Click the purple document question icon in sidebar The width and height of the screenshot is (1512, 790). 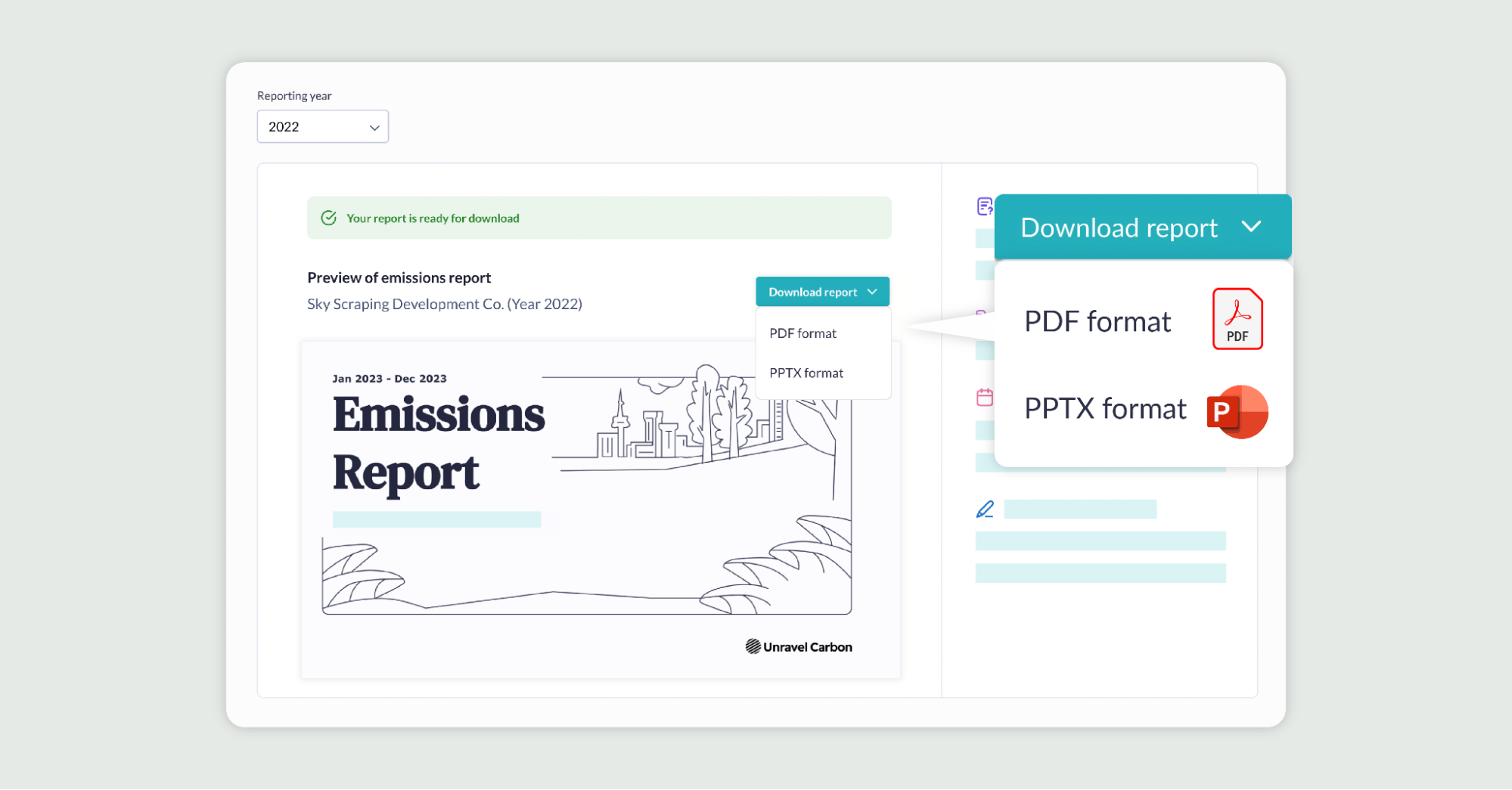(983, 207)
